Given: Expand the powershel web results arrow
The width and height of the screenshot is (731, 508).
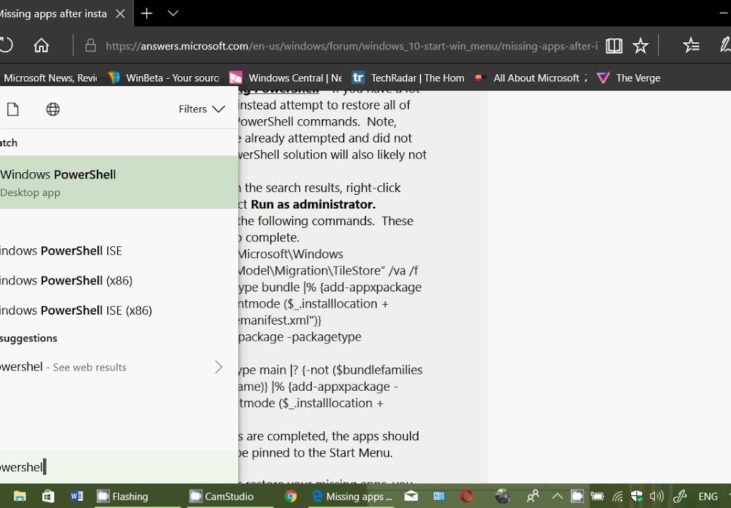Looking at the screenshot, I should coord(218,367).
